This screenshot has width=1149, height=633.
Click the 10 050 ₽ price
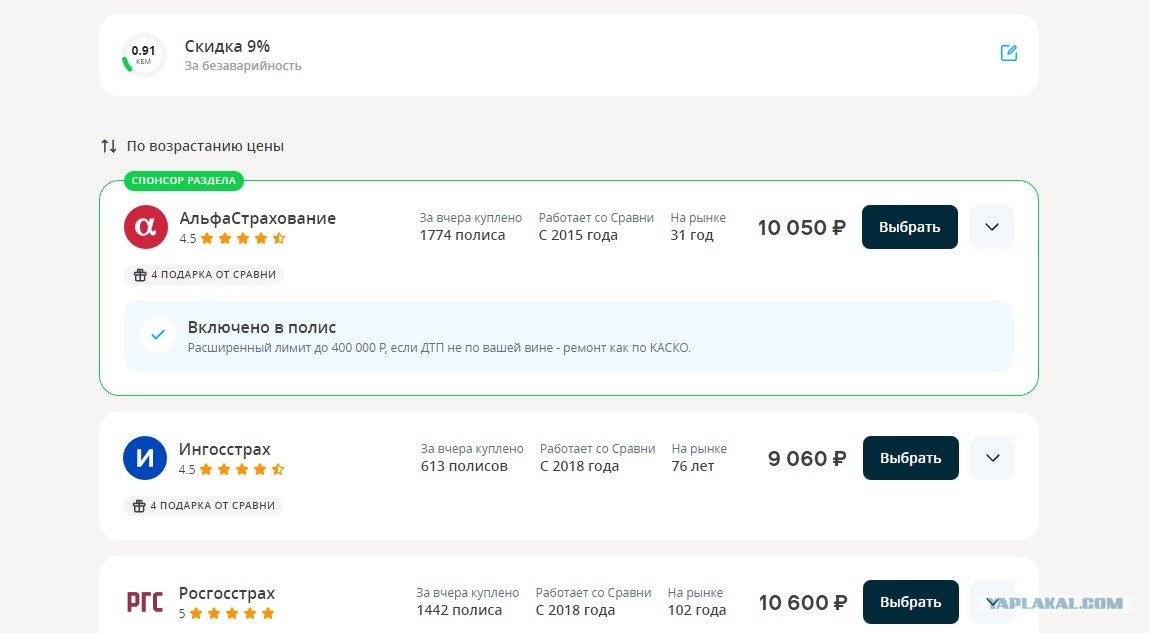(x=802, y=228)
